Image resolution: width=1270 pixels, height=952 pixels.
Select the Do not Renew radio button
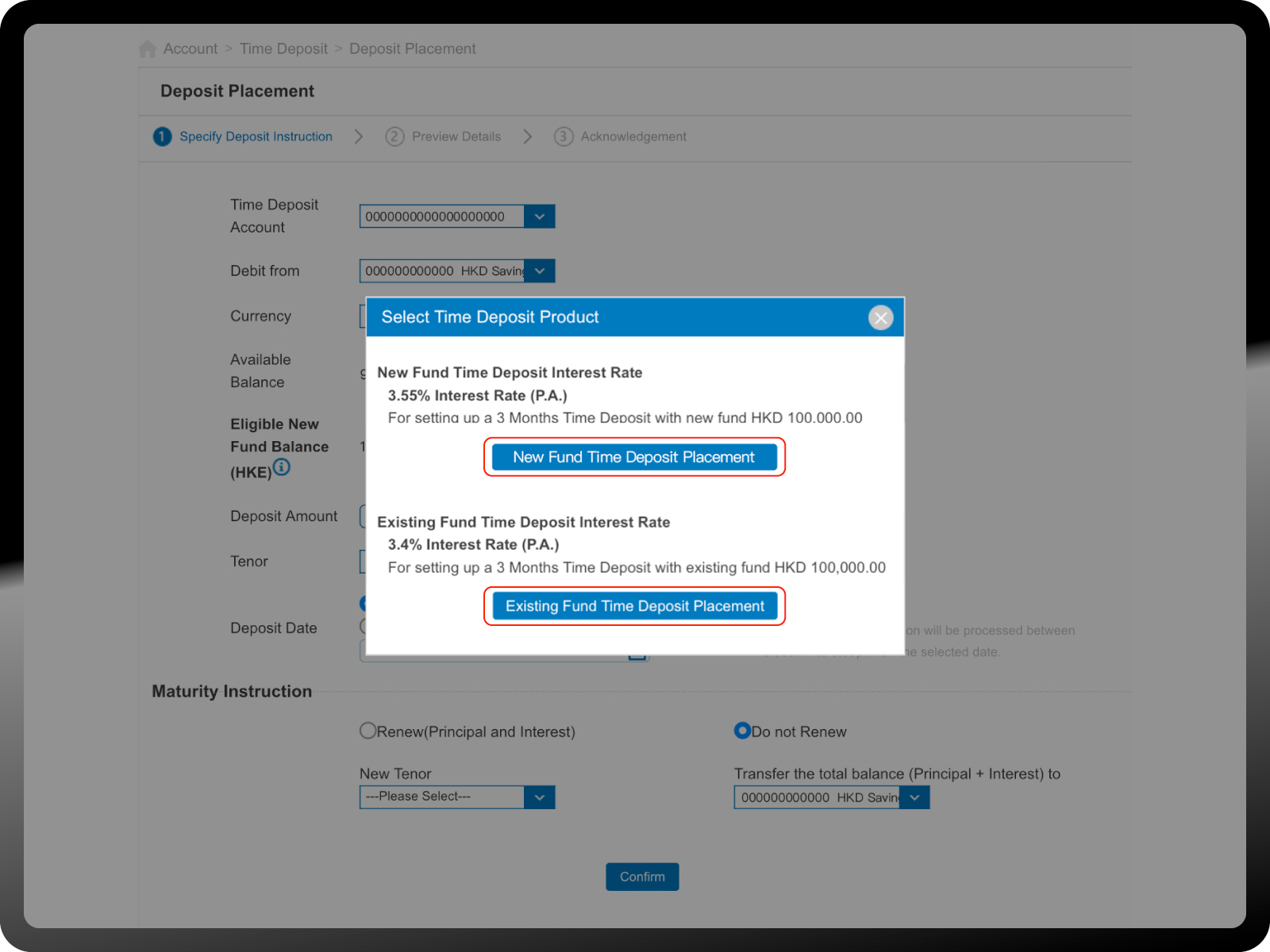tap(742, 731)
